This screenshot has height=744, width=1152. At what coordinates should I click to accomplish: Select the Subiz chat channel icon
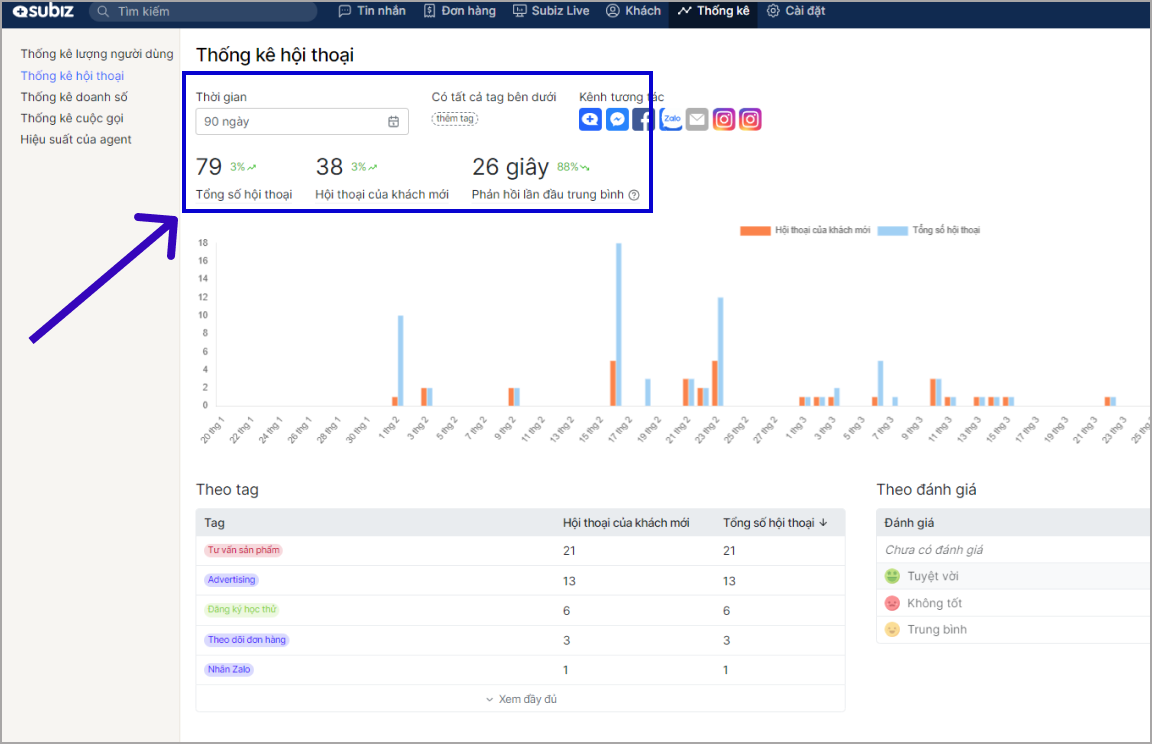[590, 119]
